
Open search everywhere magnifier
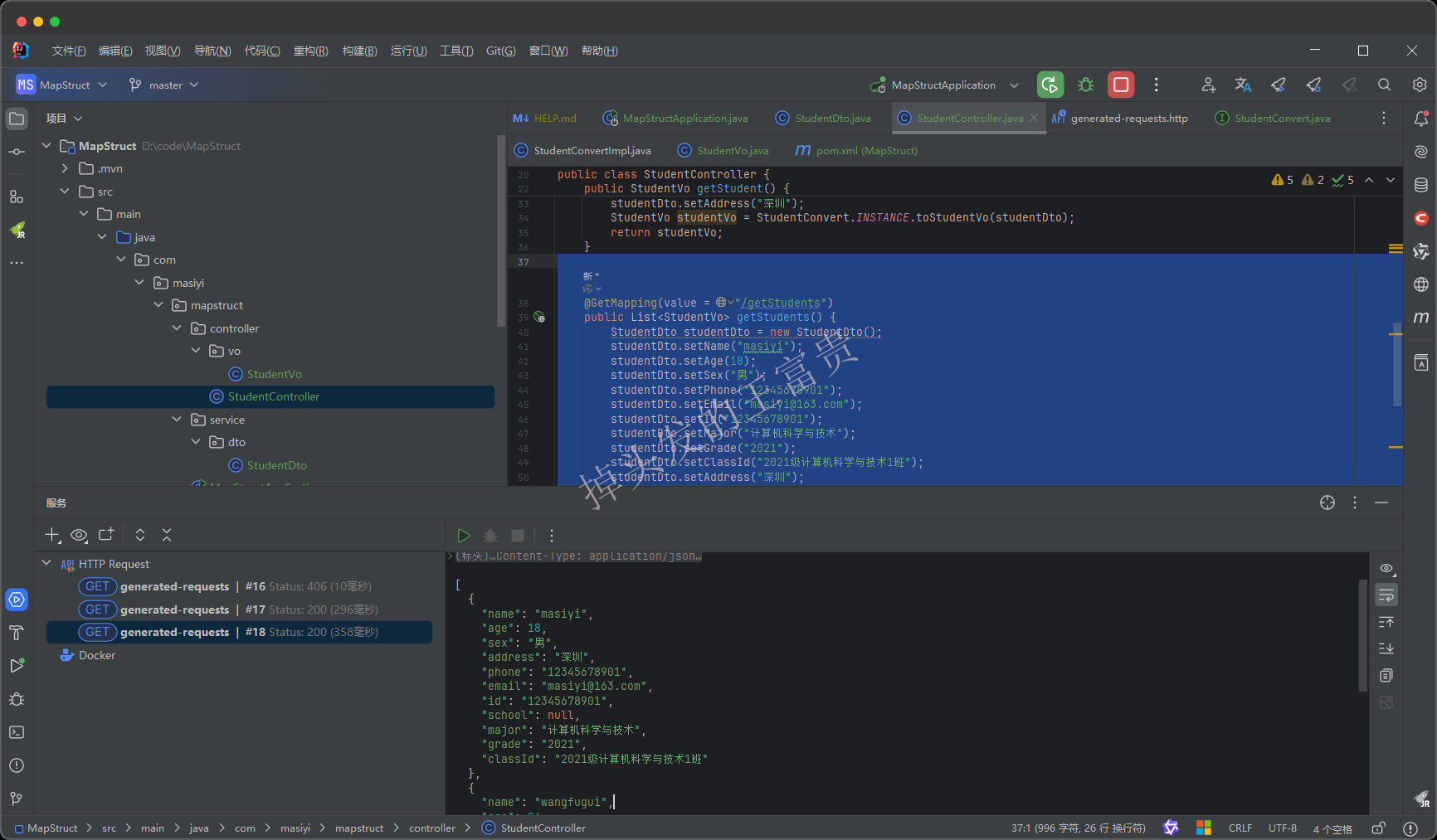pos(1384,85)
